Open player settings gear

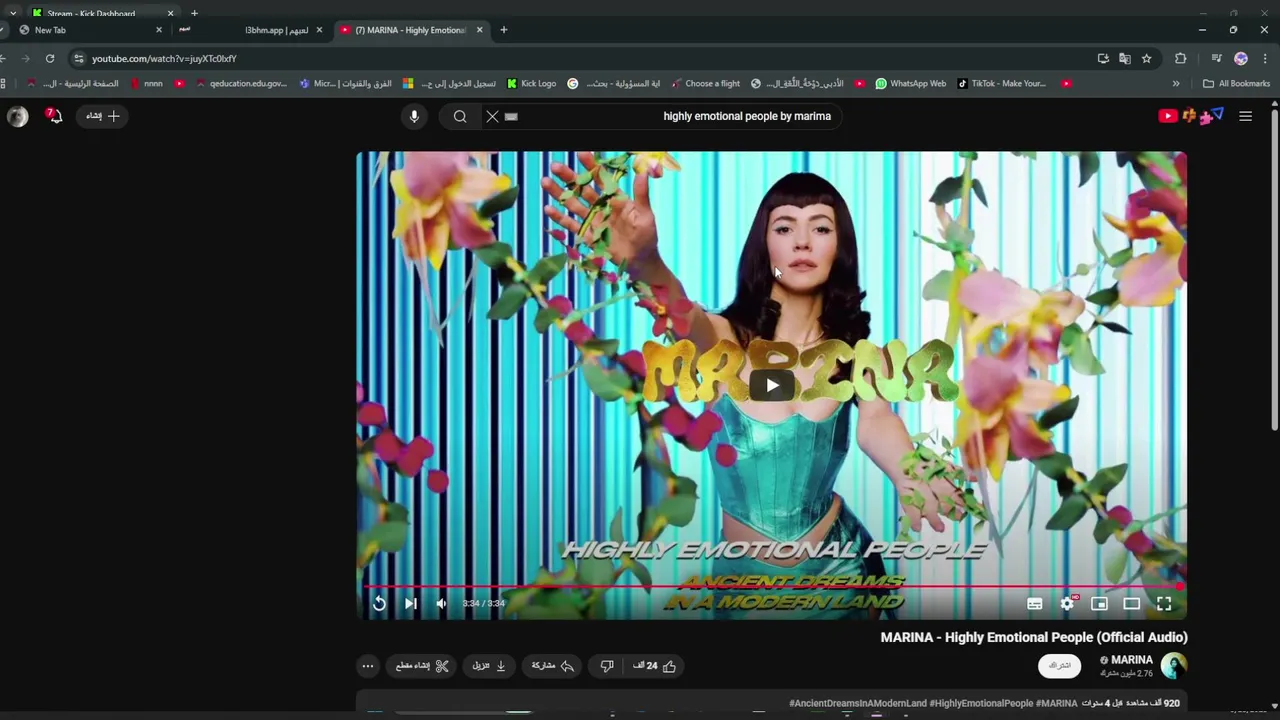click(1067, 603)
